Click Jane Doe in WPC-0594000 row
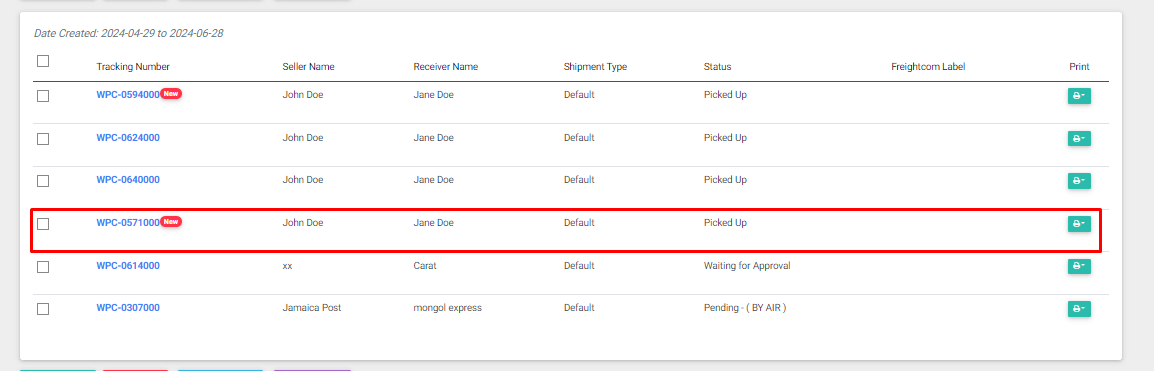 click(433, 95)
